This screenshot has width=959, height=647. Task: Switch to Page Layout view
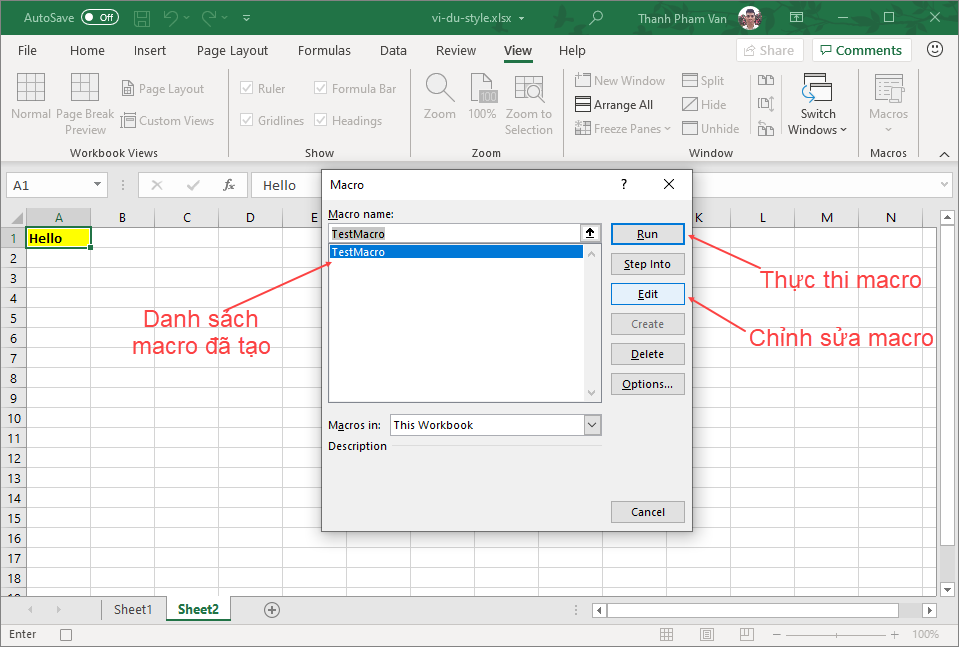pyautogui.click(x=163, y=89)
